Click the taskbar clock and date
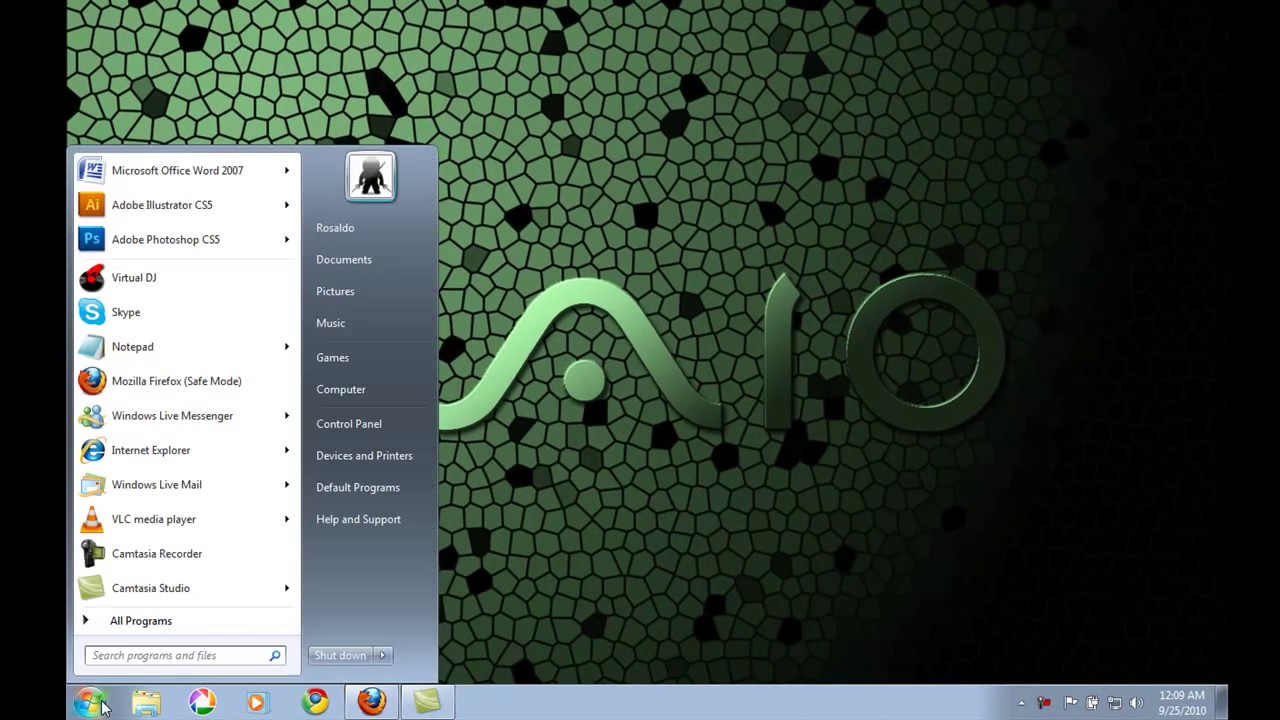1280x720 pixels. point(1182,703)
